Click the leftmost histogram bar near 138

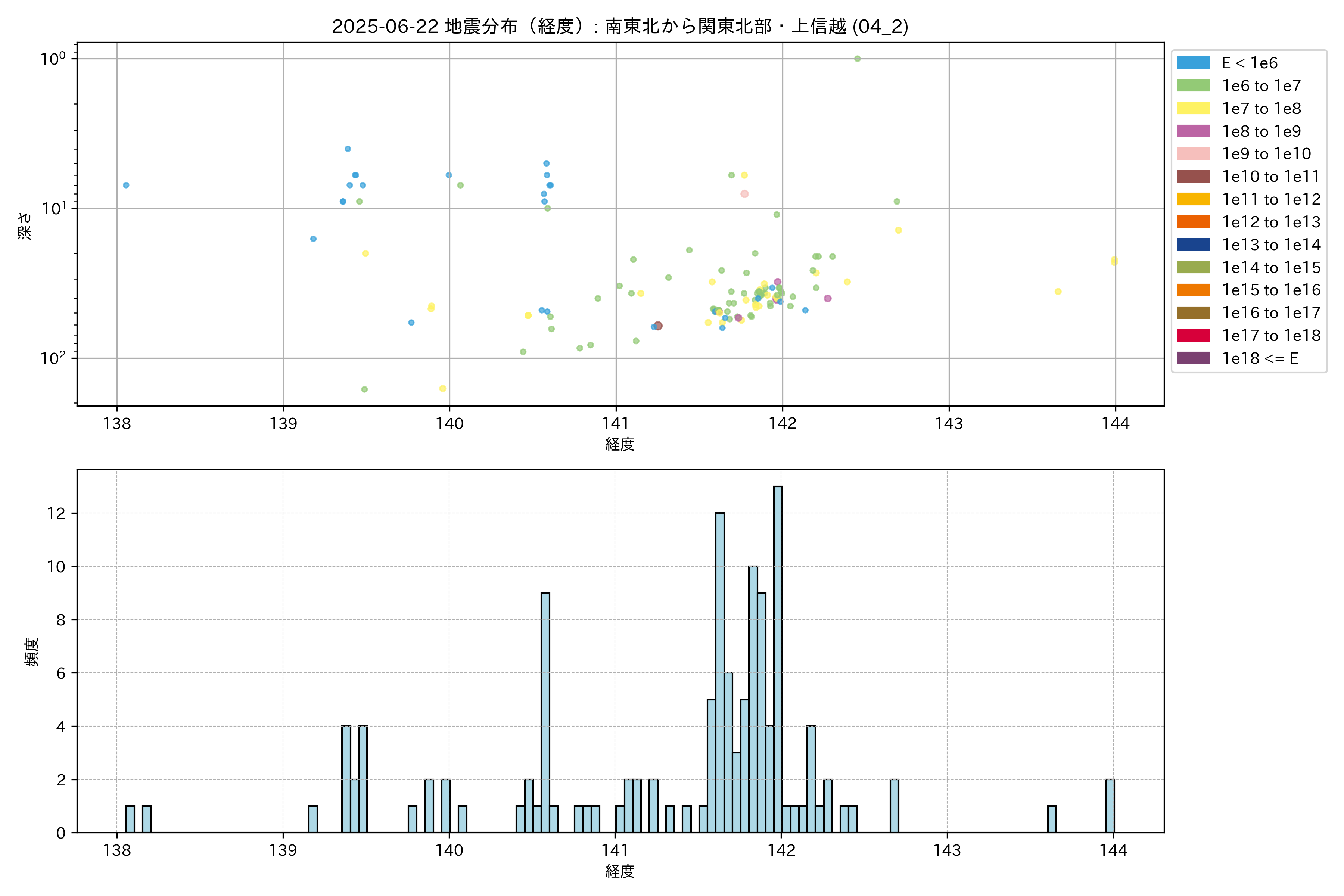[x=130, y=819]
